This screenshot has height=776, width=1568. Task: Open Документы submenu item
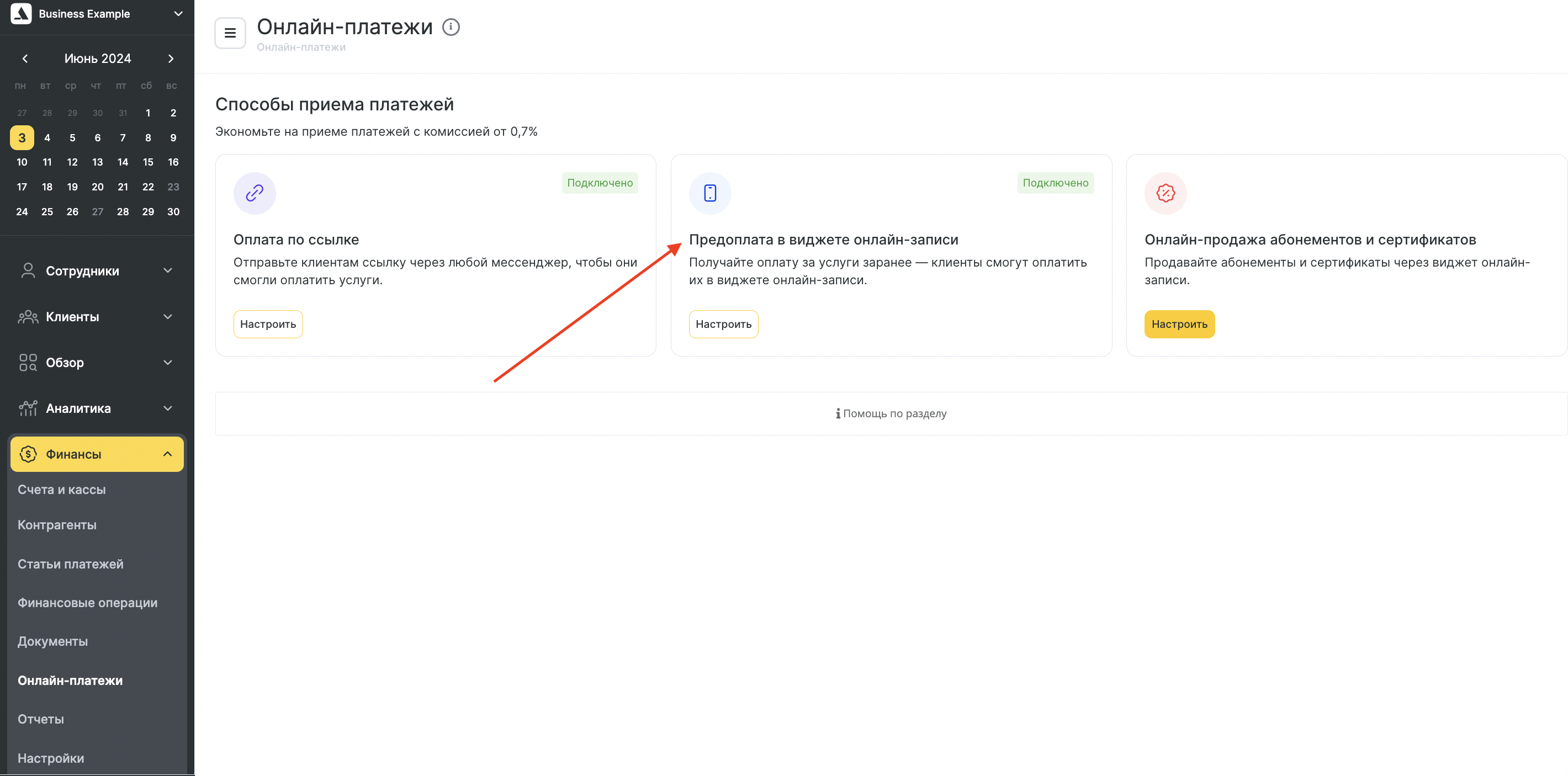coord(53,641)
